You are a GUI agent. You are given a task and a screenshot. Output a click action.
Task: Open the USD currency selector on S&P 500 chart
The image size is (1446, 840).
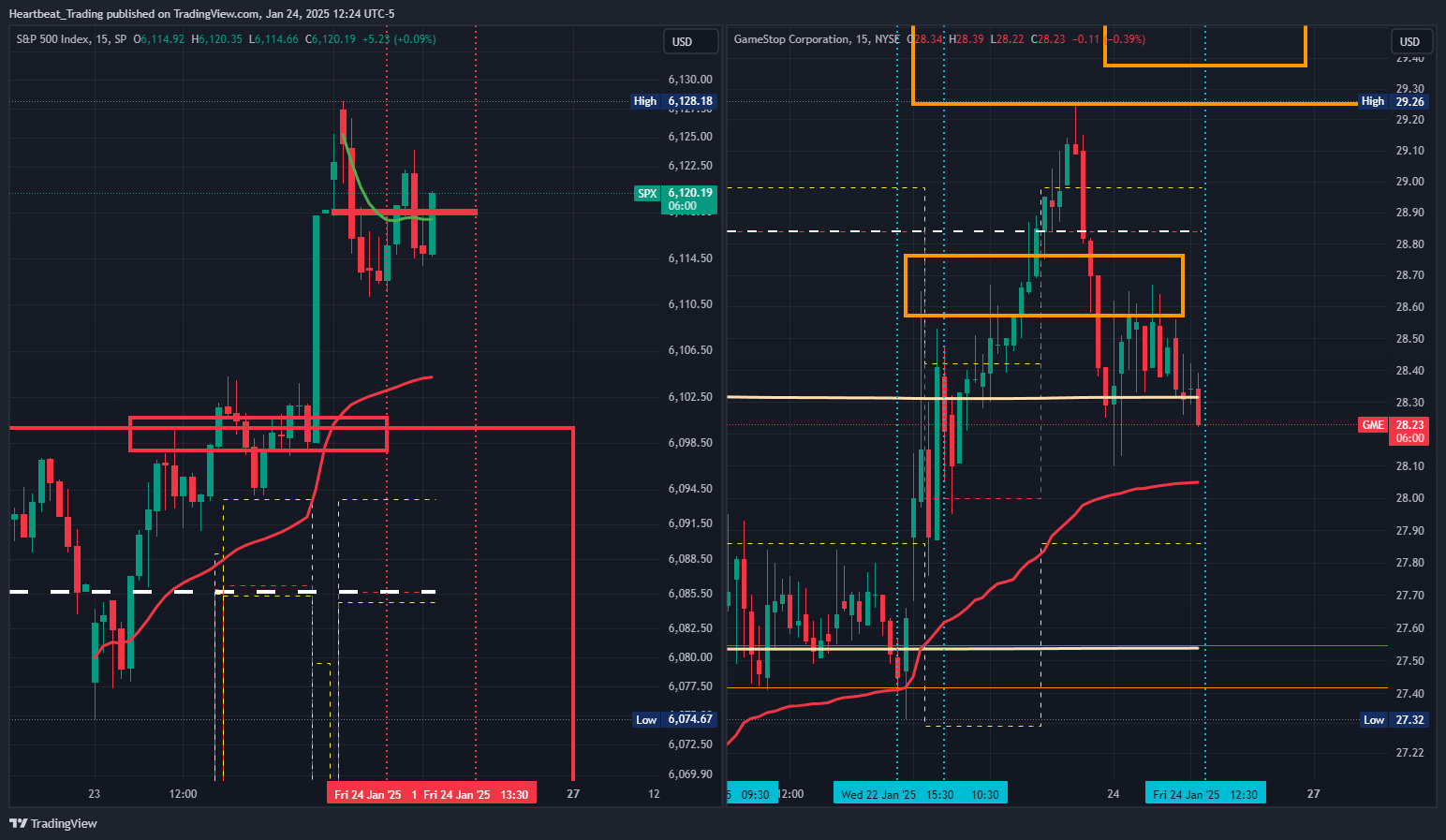tap(692, 41)
